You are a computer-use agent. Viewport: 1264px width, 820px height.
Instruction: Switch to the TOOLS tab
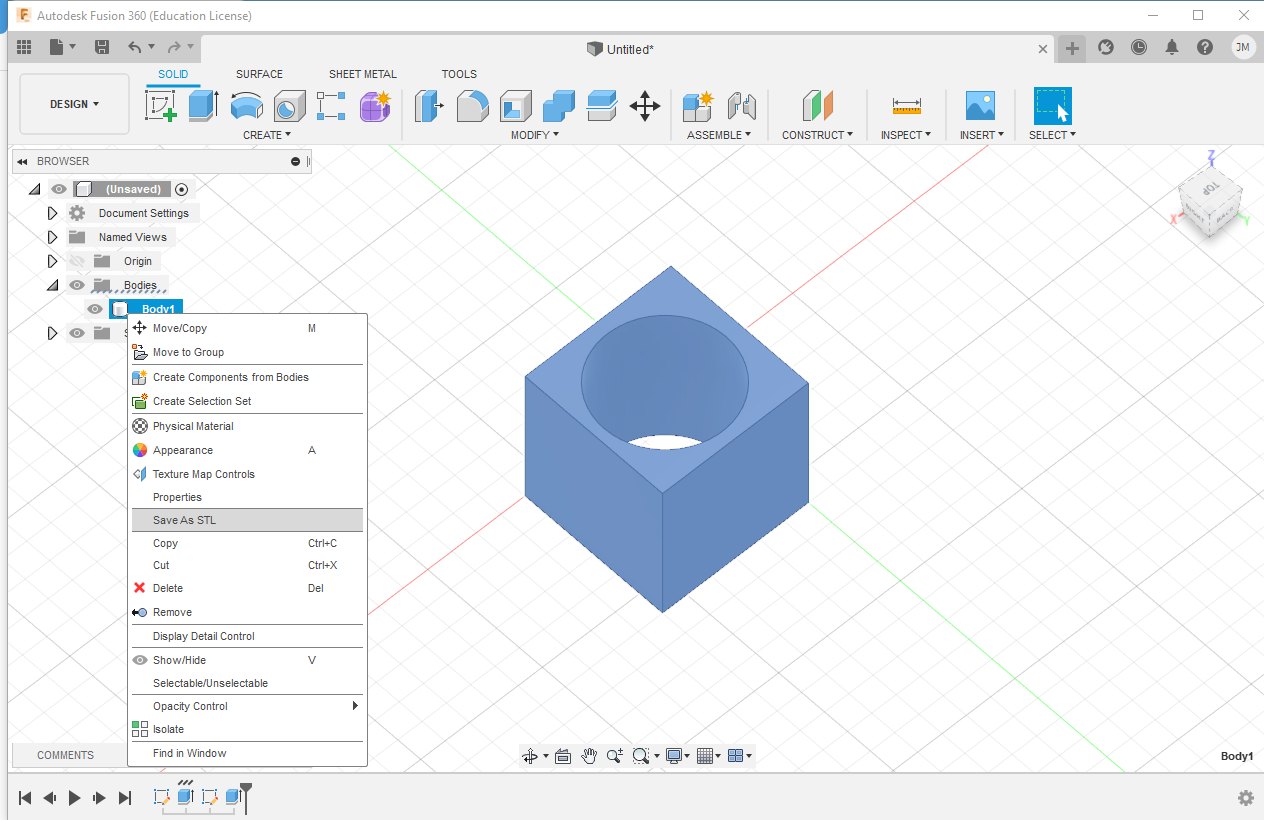(x=459, y=74)
